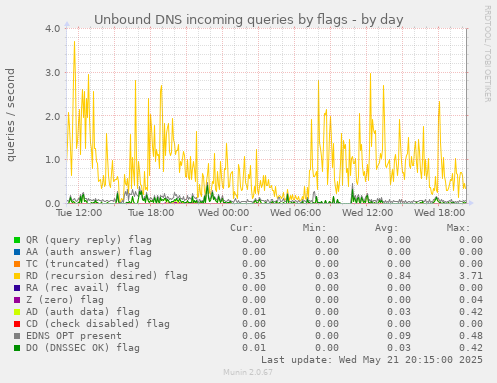
Task: Click the 'CD (check disabled) flag' legend label
Action: pos(98,324)
